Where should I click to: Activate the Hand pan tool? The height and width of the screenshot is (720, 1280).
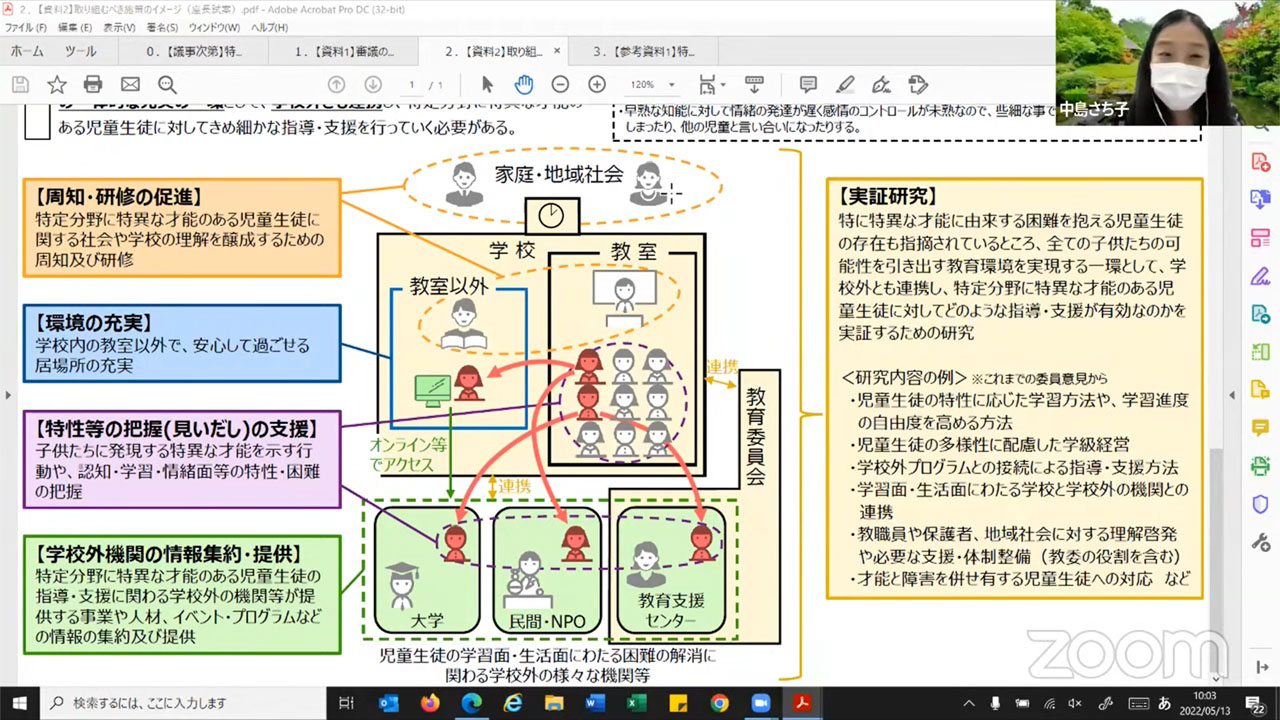click(x=524, y=85)
